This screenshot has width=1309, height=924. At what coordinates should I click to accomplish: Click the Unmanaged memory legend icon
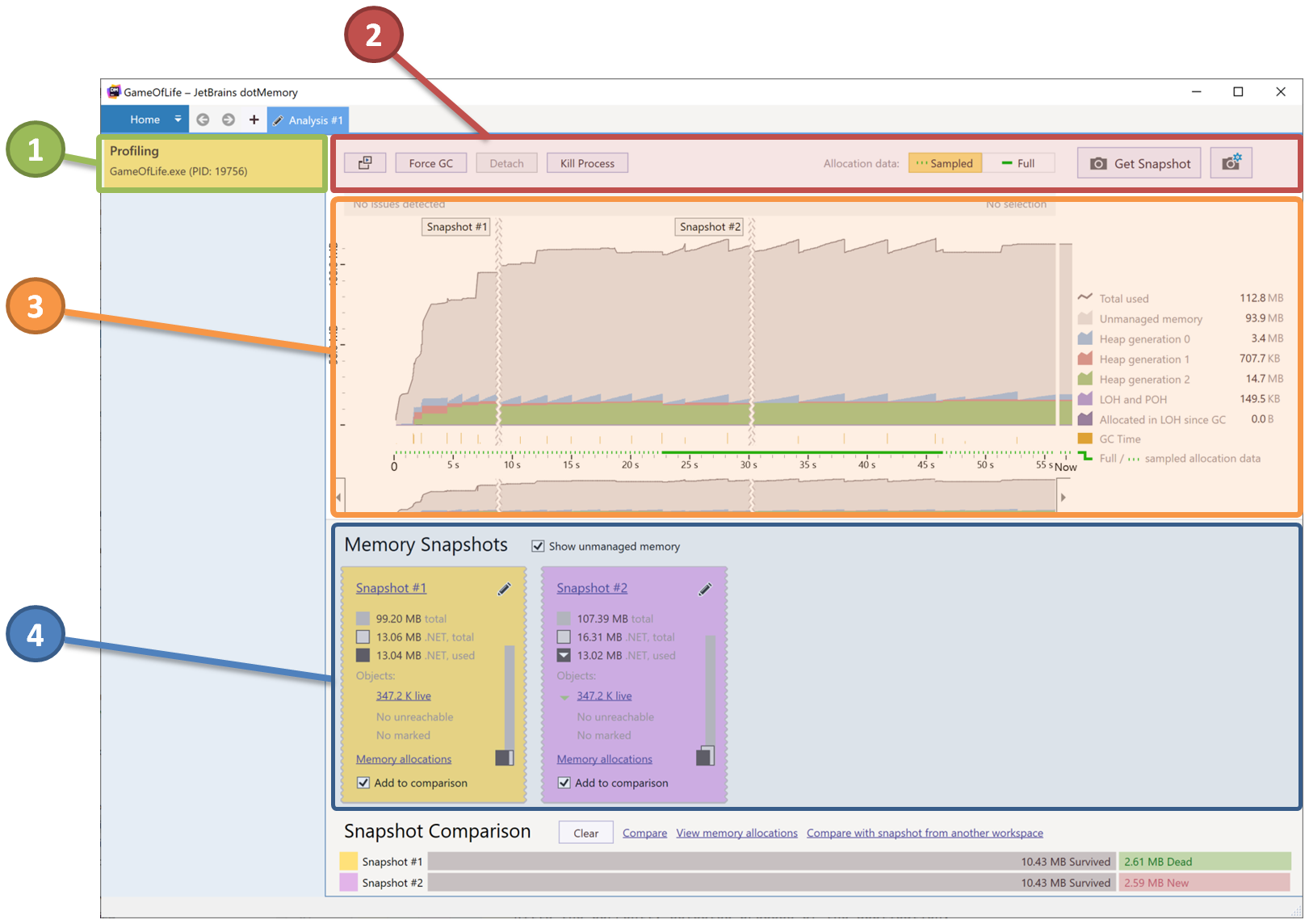(x=1085, y=318)
